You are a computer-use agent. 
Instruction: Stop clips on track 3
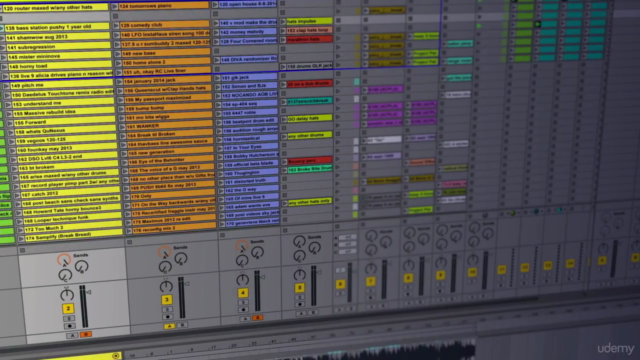point(129,242)
